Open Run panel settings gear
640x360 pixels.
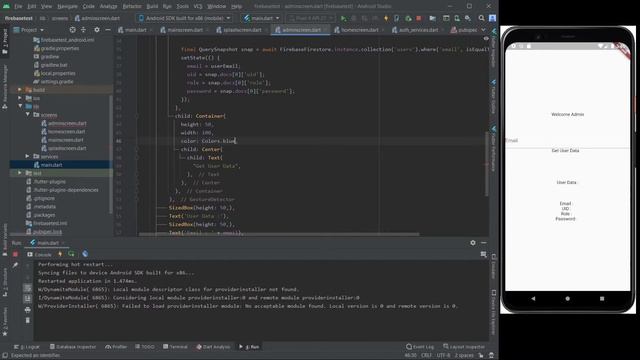pyautogui.click(x=473, y=242)
